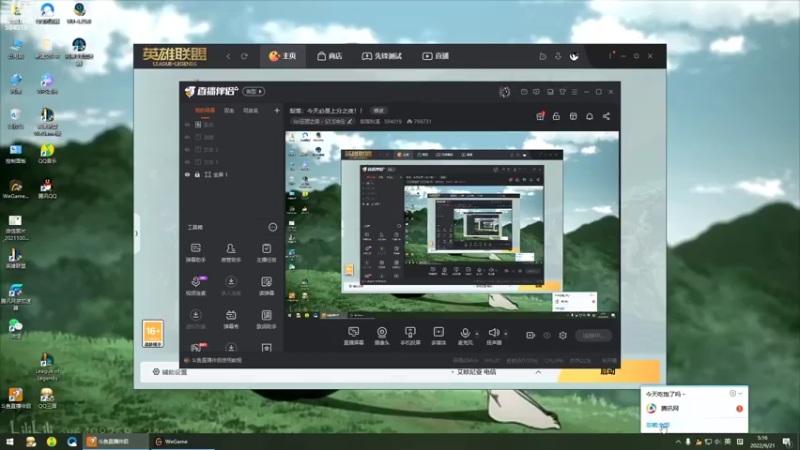Open the gift box icon with red badge

(540, 116)
